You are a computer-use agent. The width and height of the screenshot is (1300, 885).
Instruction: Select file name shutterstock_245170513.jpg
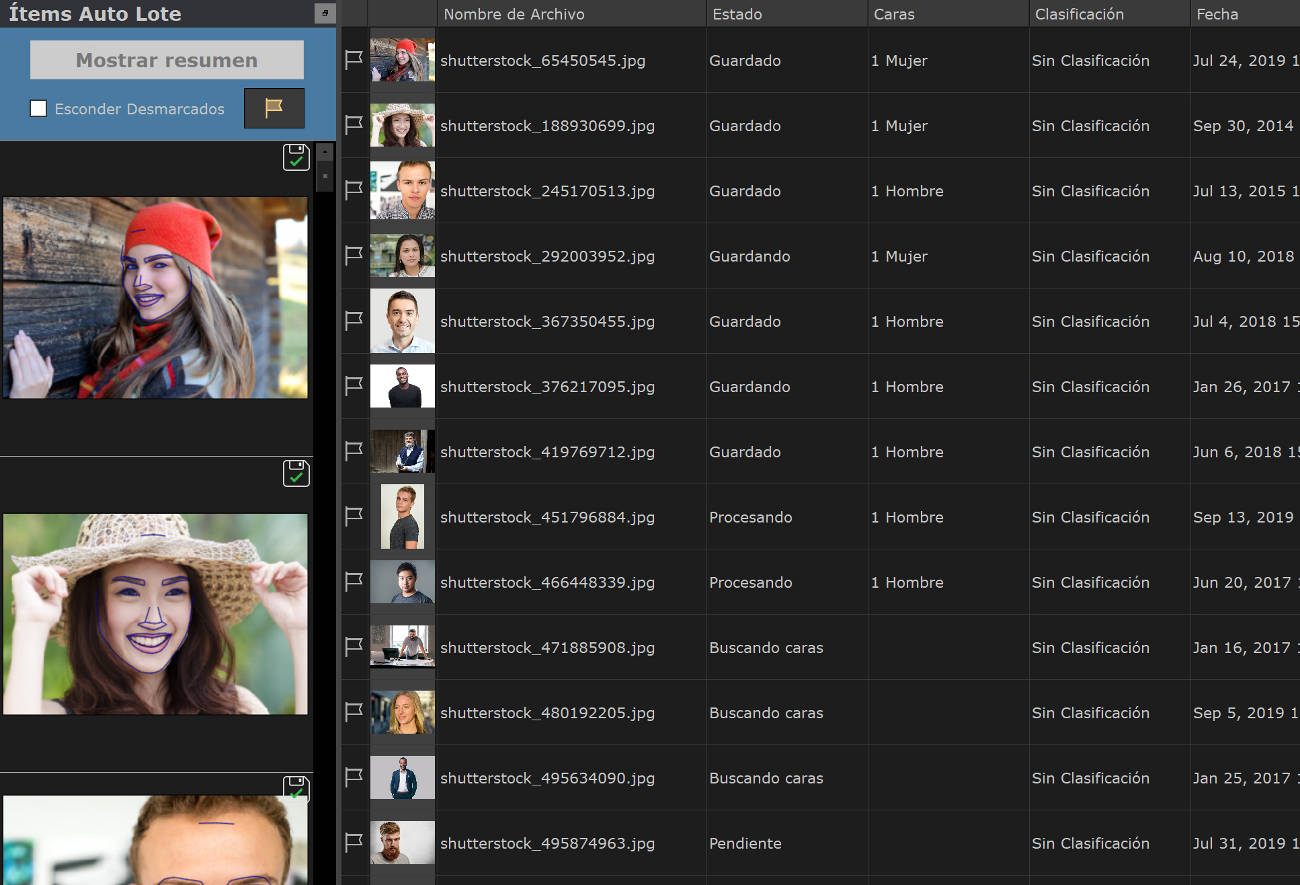pos(548,190)
